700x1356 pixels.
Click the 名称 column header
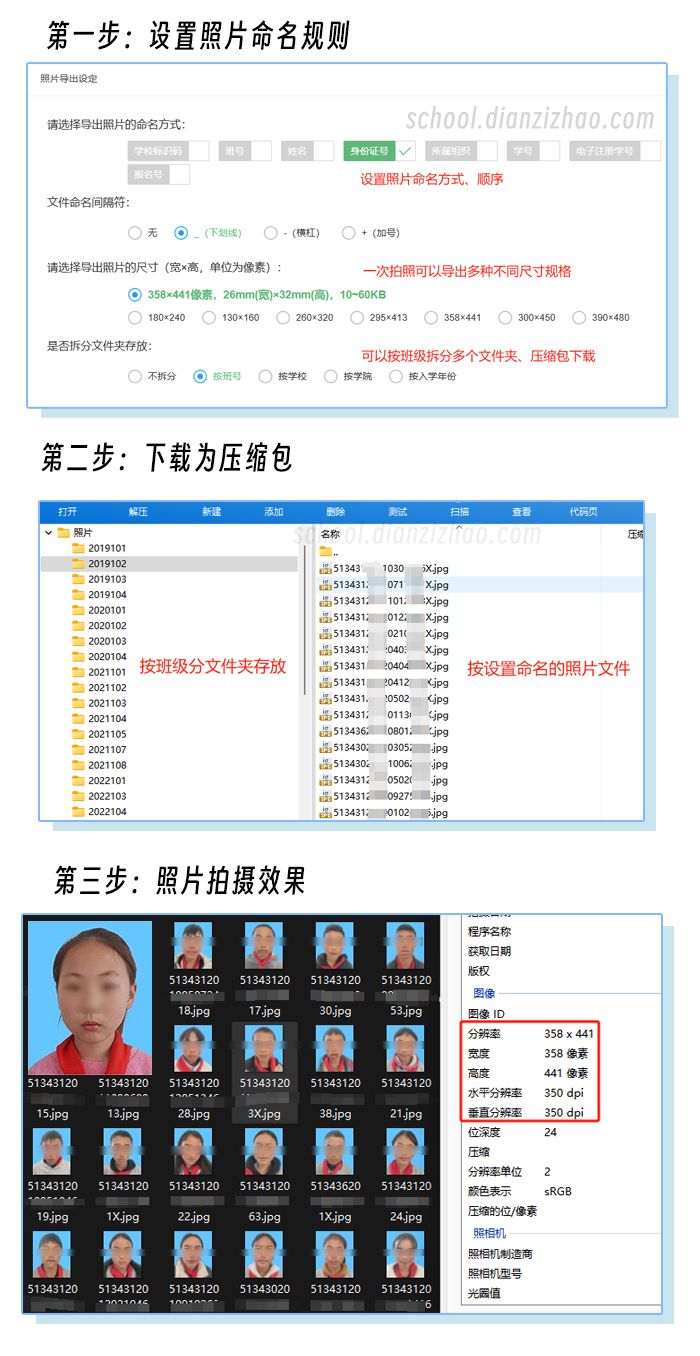point(331,534)
